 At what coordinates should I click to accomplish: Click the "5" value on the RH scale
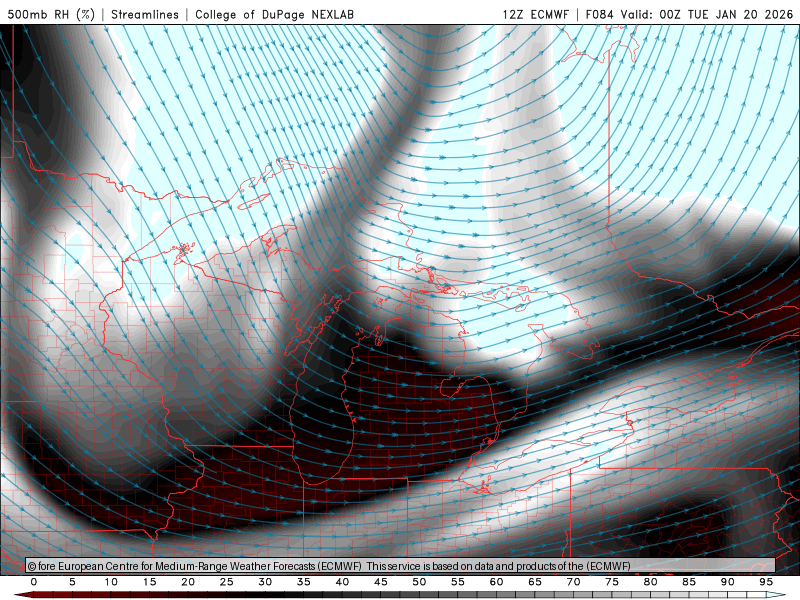pos(72,582)
